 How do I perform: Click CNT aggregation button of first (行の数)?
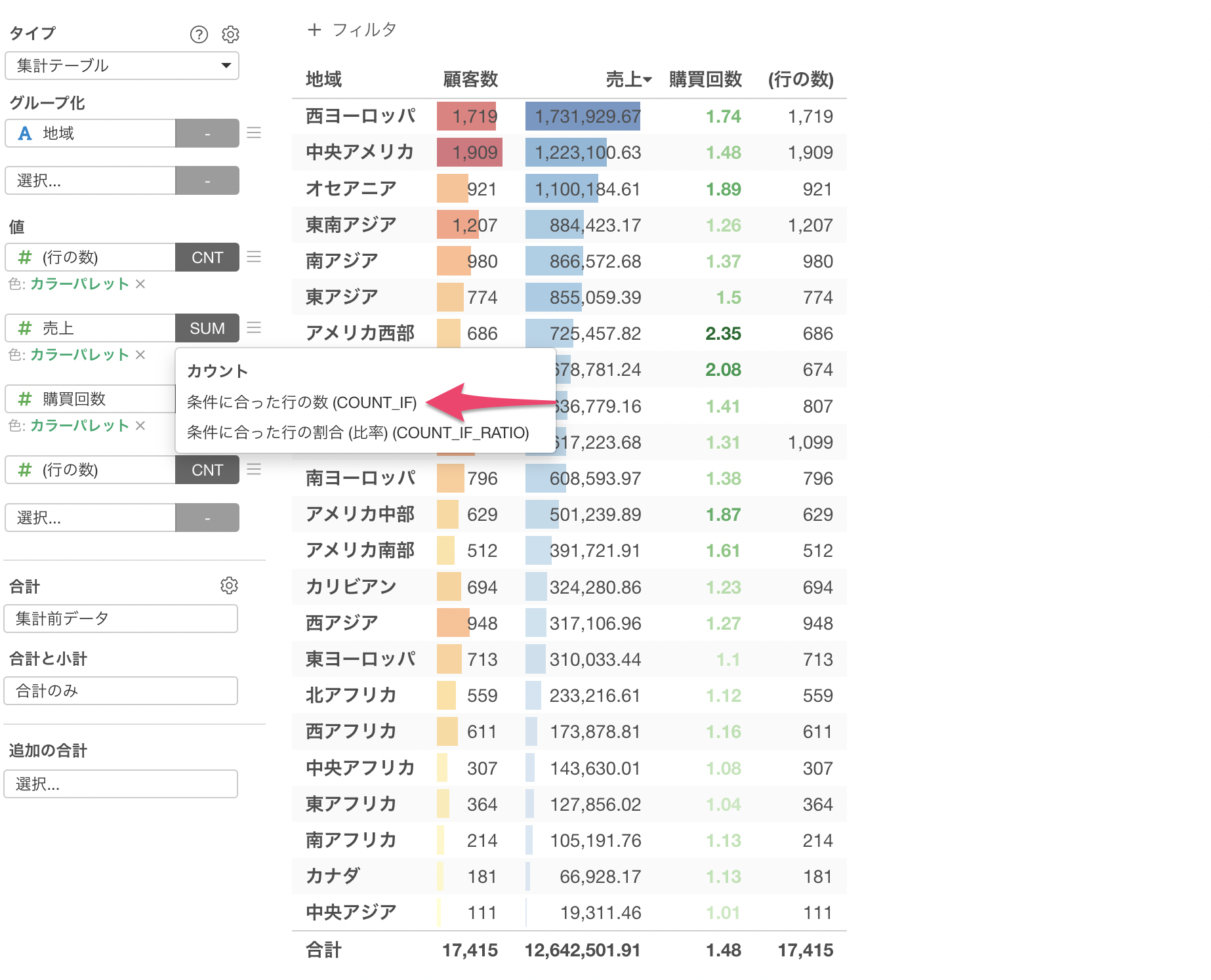point(207,257)
